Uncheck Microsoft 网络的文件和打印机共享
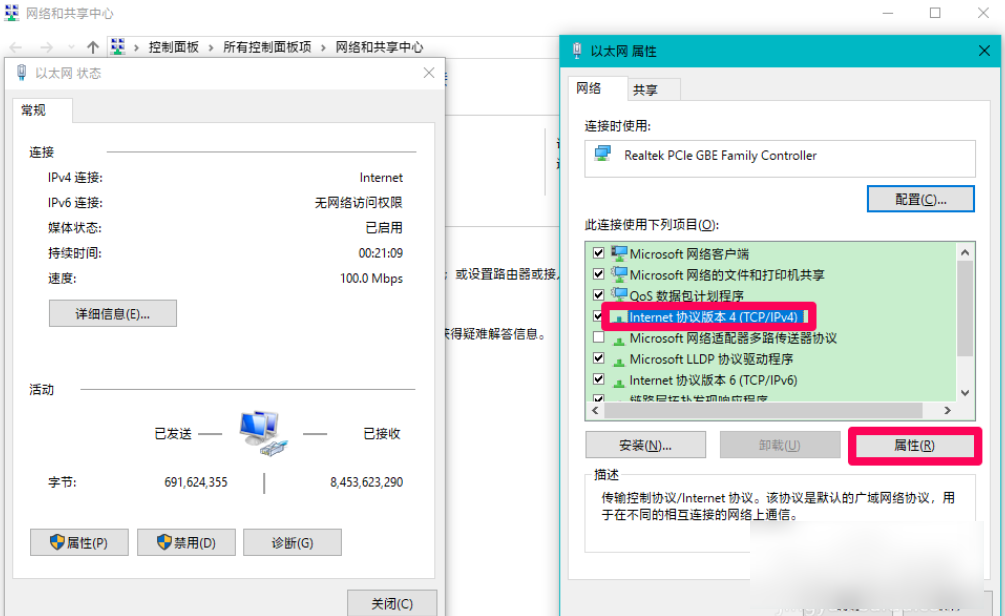Screen dimensions: 1005x616 click(x=598, y=274)
